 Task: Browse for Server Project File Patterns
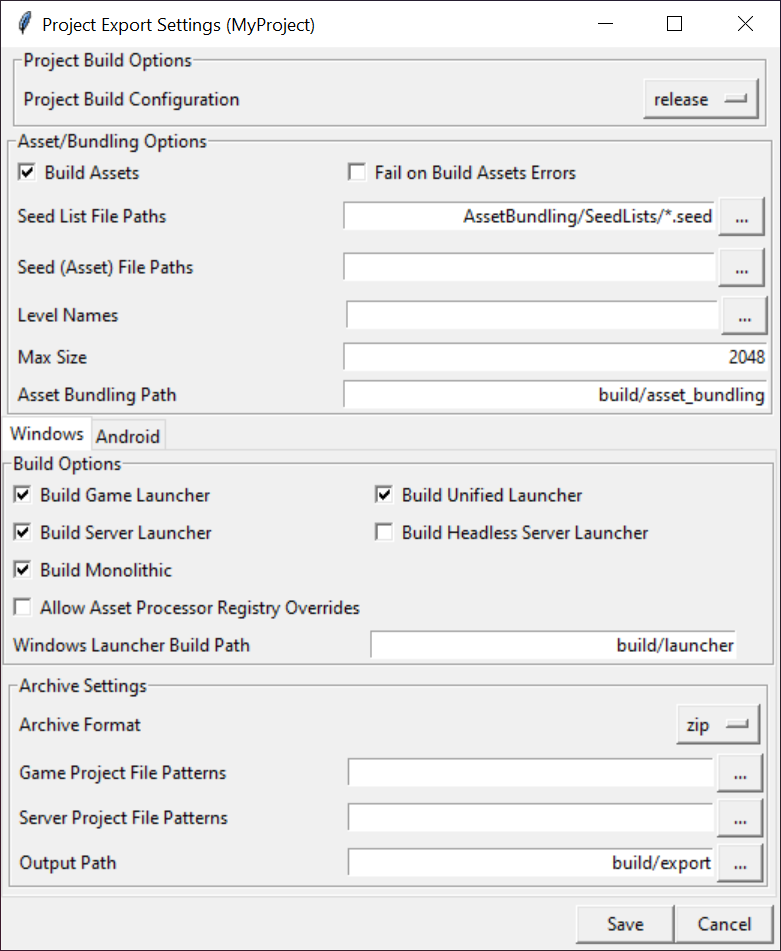740,818
